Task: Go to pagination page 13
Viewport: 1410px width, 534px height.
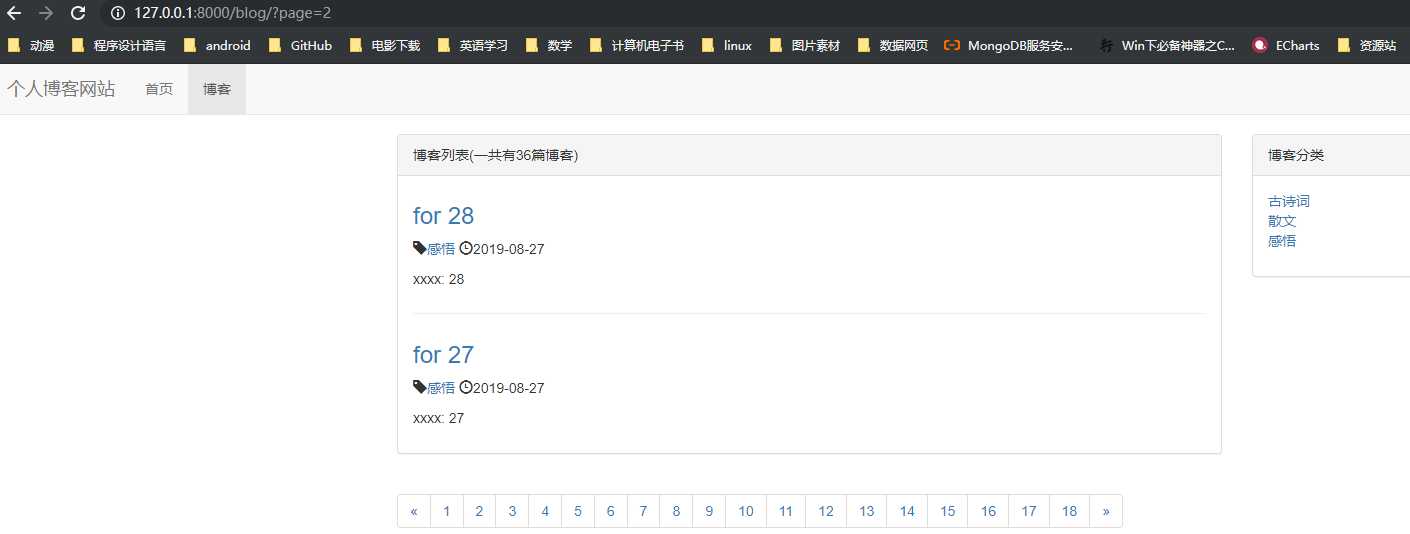Action: [867, 511]
